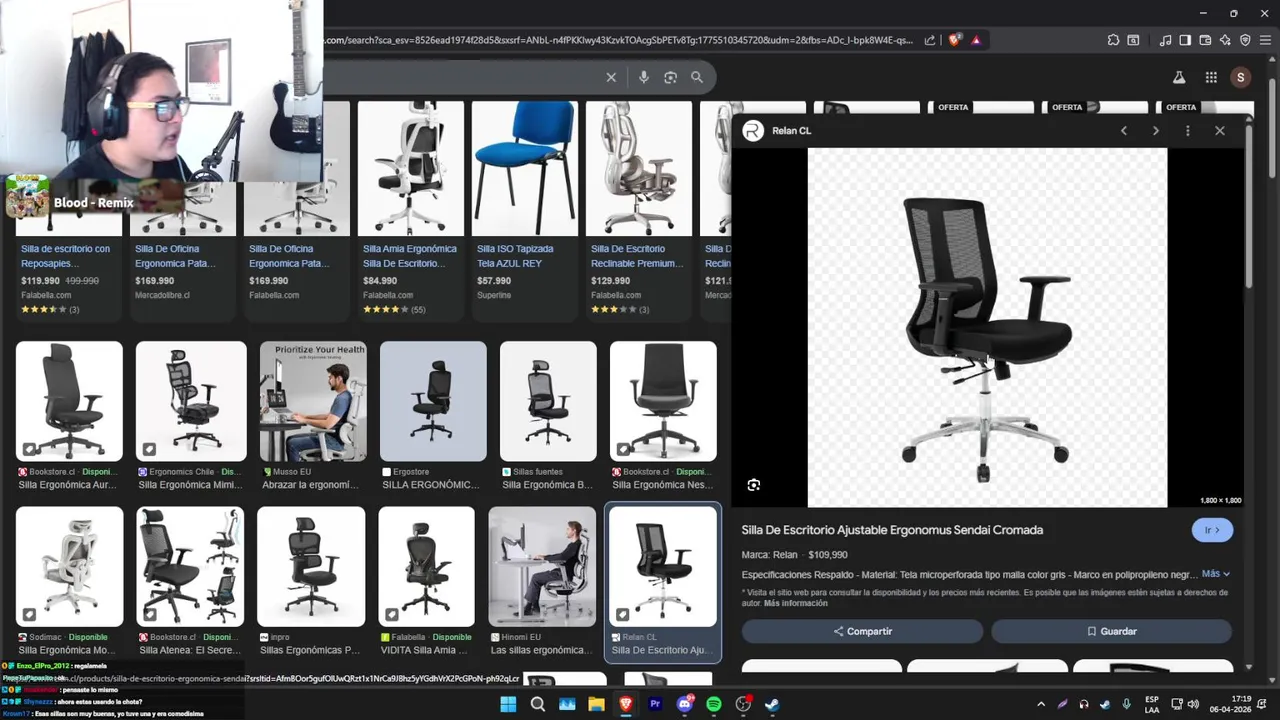1280x720 pixels.
Task: Open the Windows Start menu
Action: coord(508,704)
